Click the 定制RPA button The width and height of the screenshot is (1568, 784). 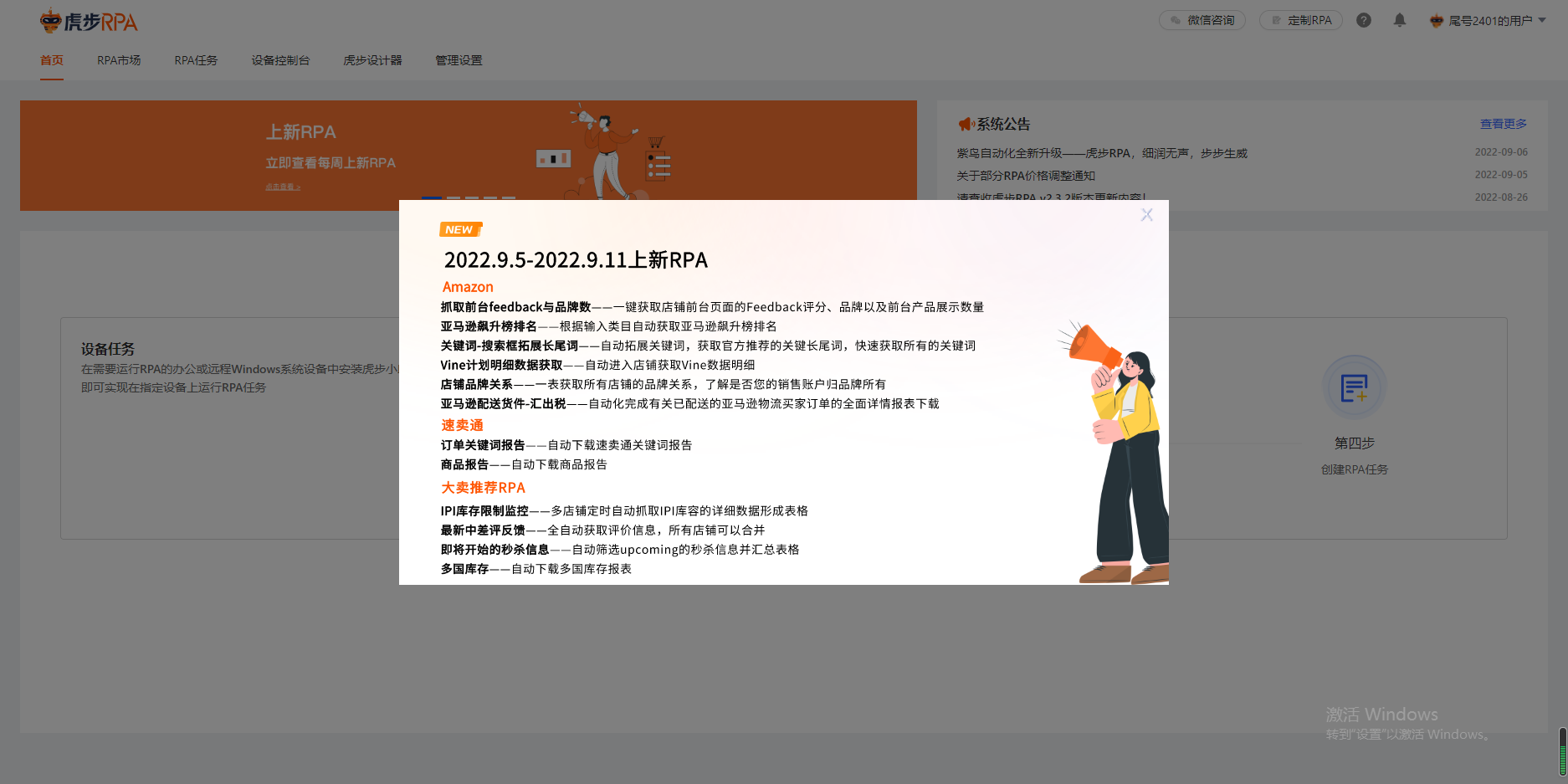click(x=1301, y=20)
